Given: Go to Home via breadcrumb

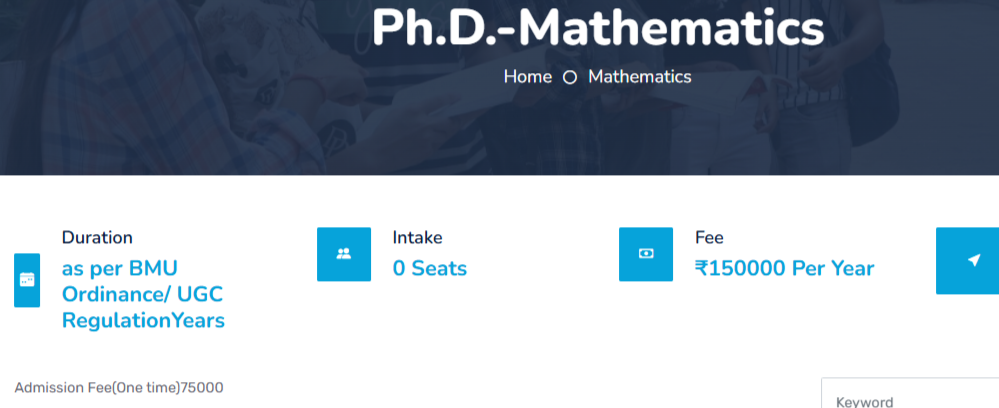Looking at the screenshot, I should 527,76.
